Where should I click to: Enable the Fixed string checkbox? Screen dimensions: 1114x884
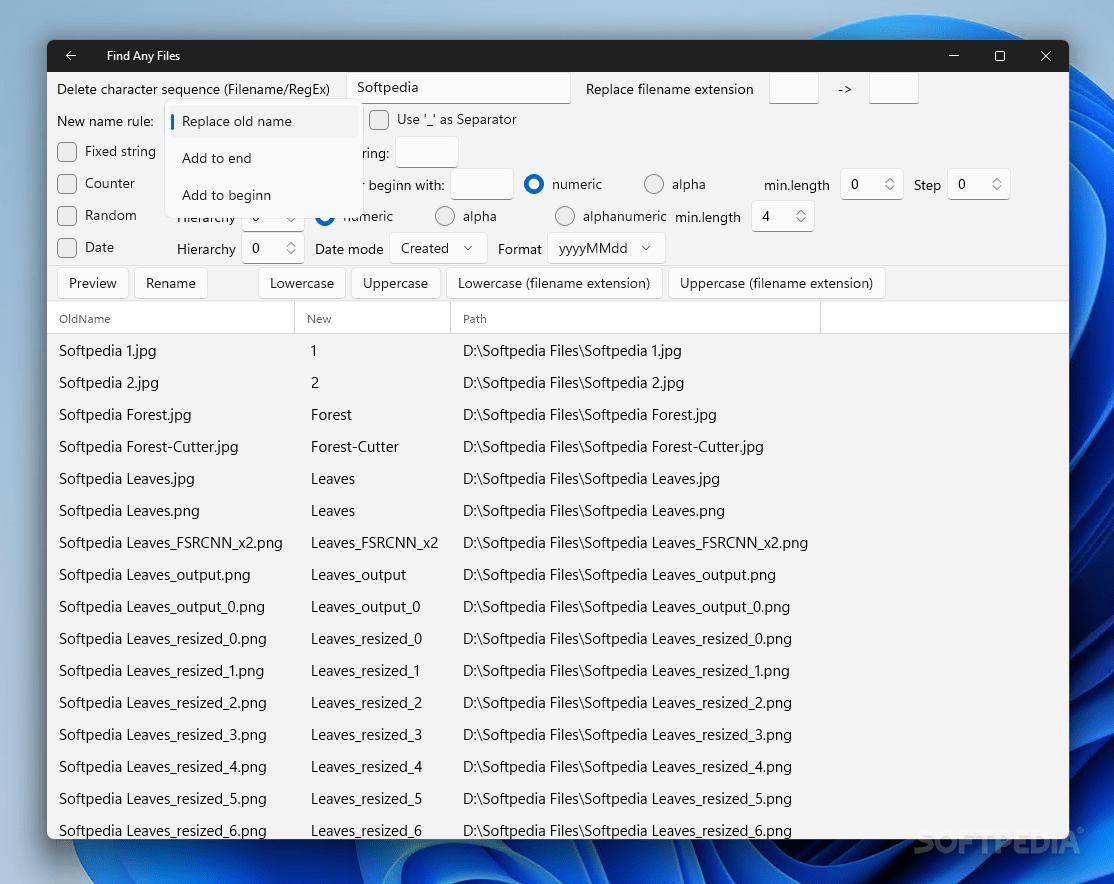[67, 151]
